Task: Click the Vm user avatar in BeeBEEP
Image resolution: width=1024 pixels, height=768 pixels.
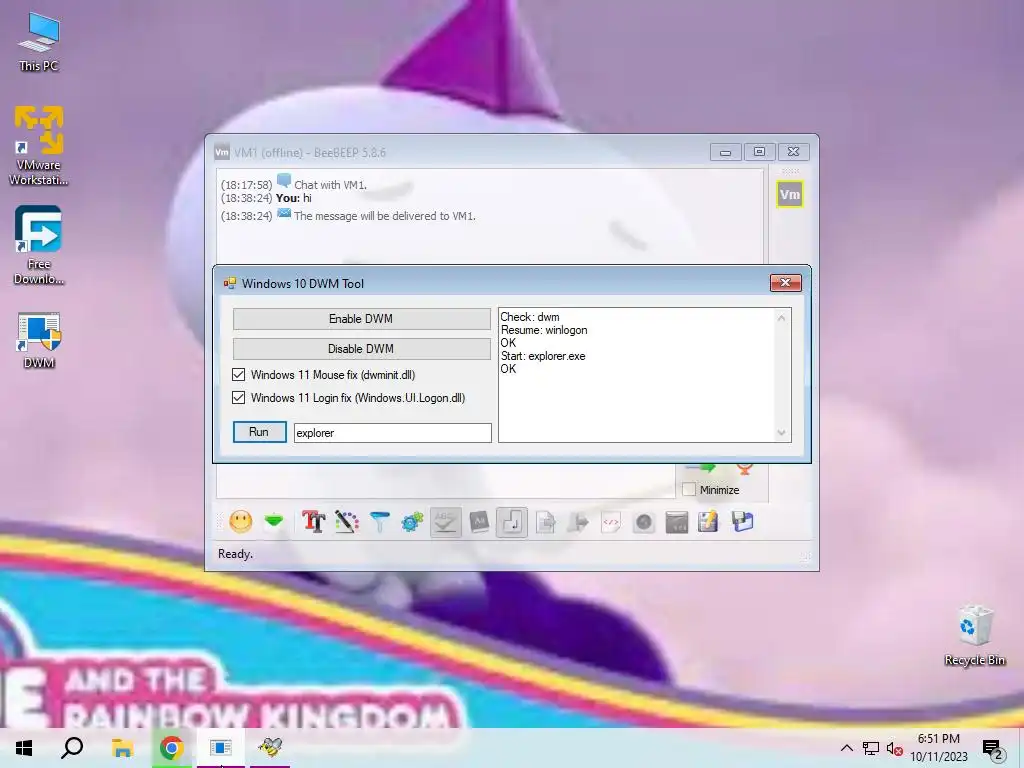Action: tap(790, 195)
